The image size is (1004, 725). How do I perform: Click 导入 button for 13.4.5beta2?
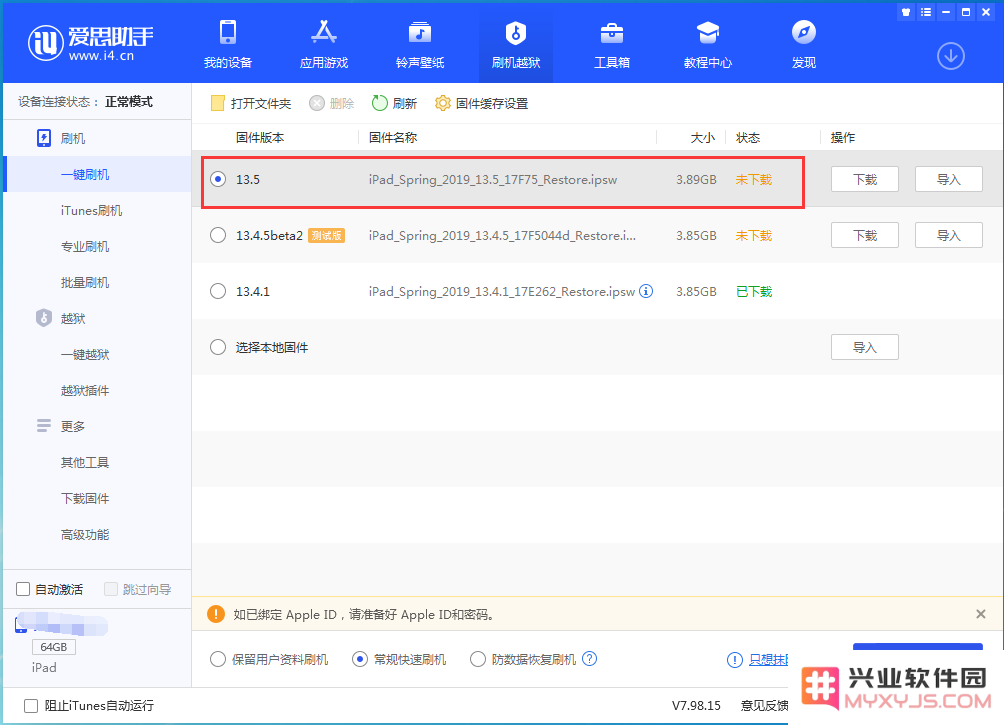tap(948, 235)
